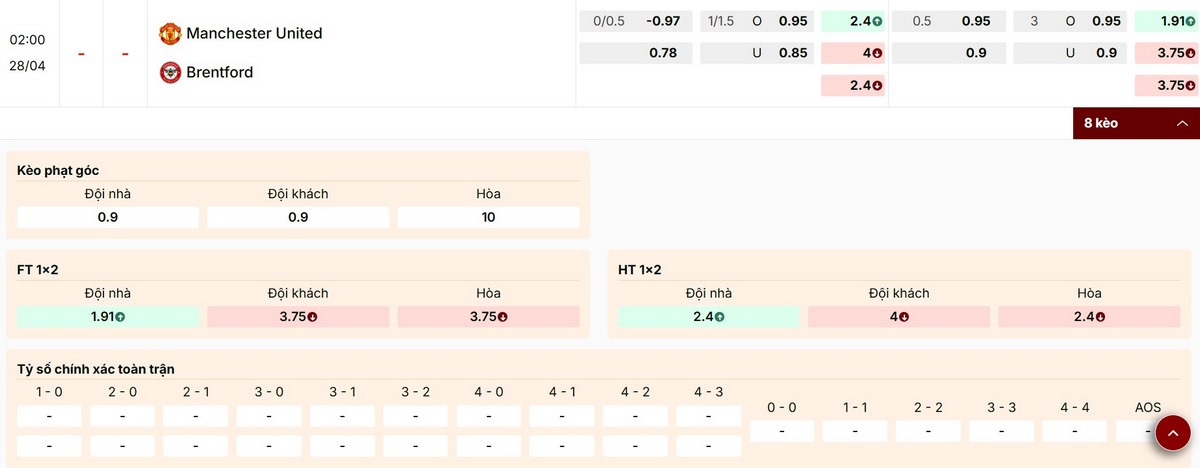This screenshot has width=1200, height=468.
Task: Choose the 0.78 handicap odds for Brentford
Action: (x=636, y=53)
